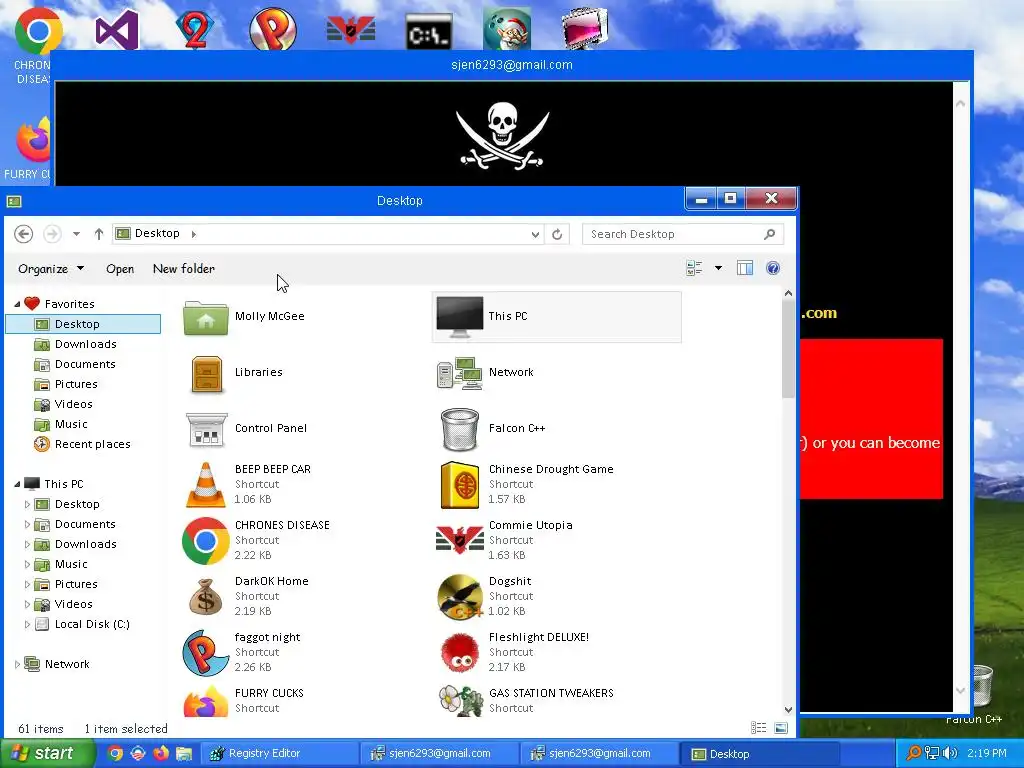Toggle the preview pane icon
1024x768 pixels.
(x=744, y=268)
